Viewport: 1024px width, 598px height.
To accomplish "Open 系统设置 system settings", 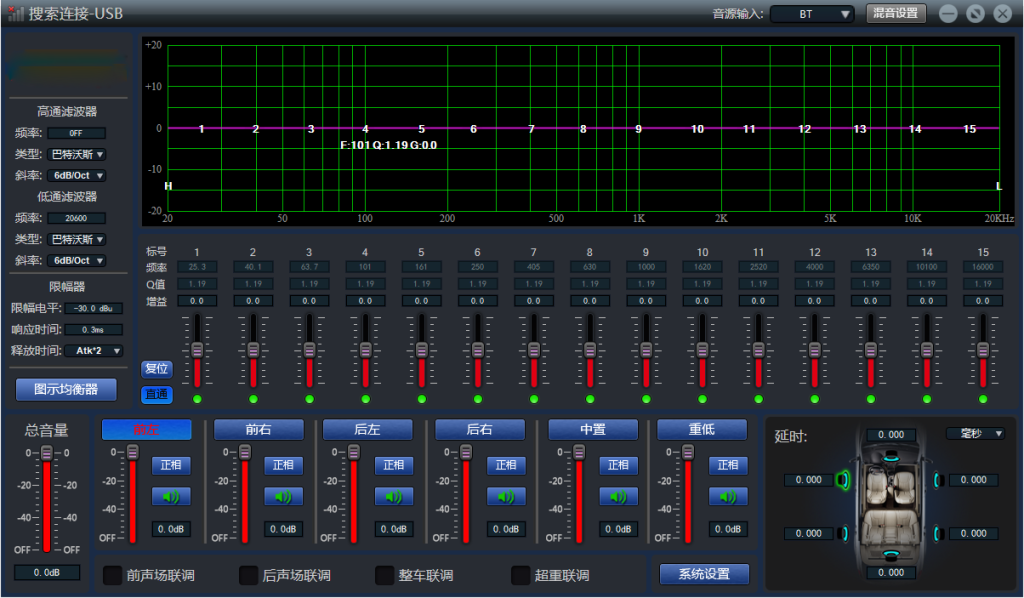I will coord(704,574).
